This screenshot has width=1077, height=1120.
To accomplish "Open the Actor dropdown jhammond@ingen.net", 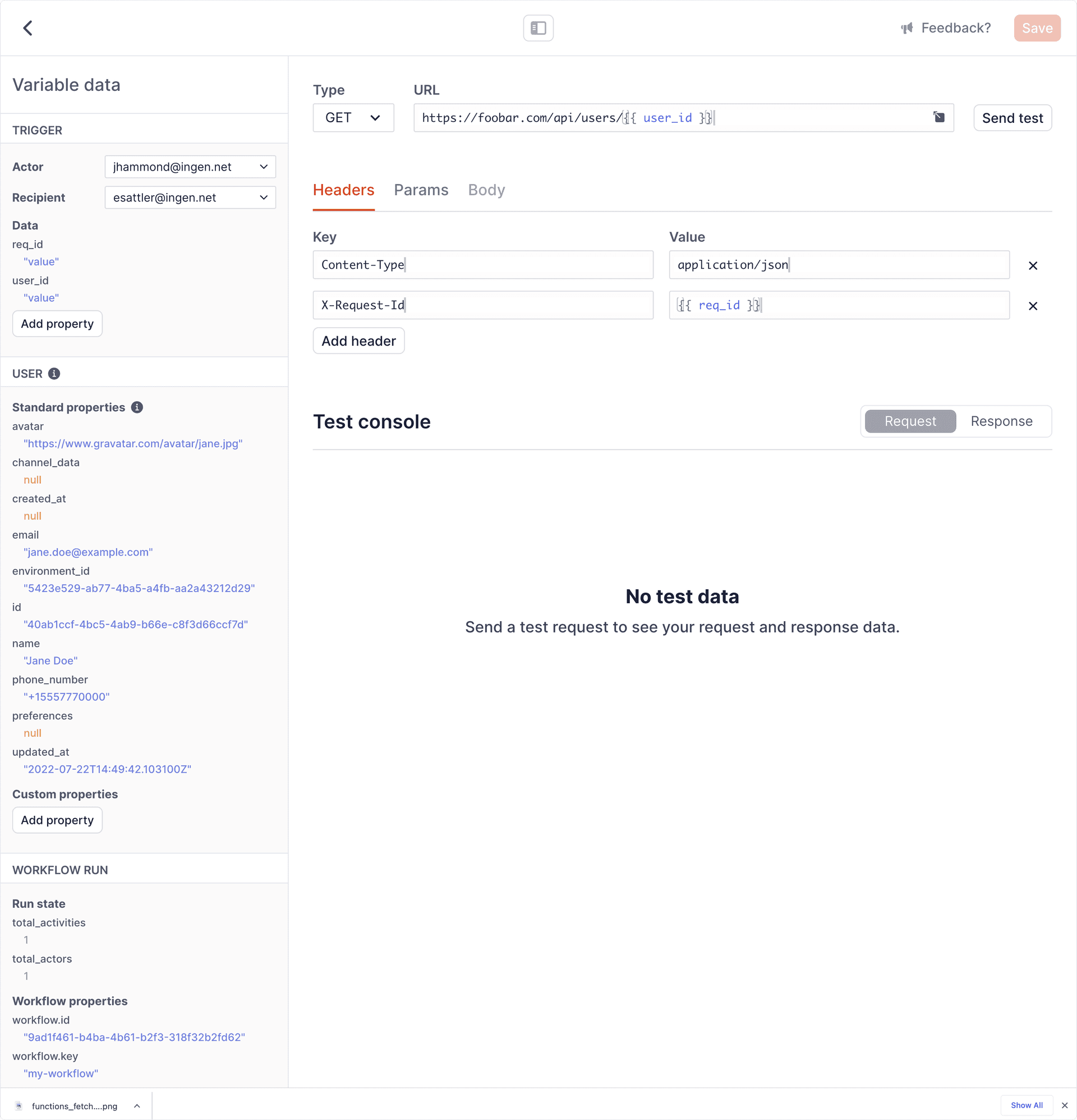I will pos(190,167).
